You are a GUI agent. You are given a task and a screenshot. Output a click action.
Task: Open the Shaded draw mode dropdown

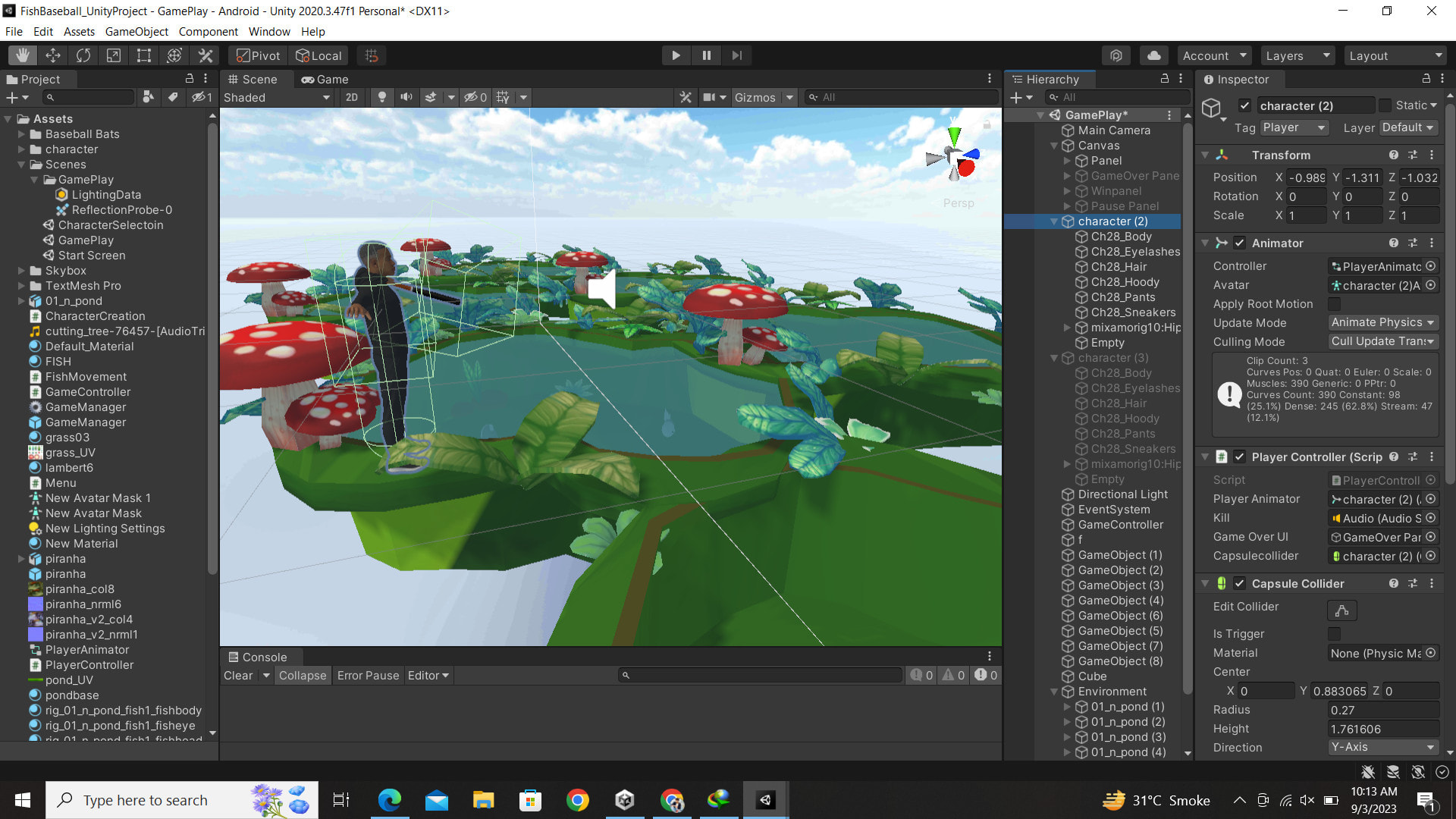277,97
